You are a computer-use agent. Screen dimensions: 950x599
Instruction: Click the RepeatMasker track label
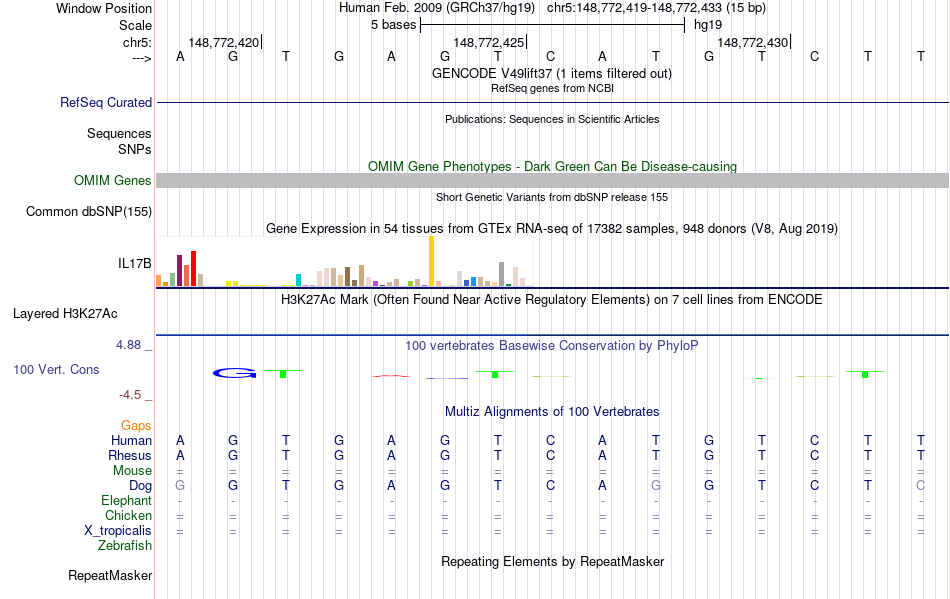point(110,575)
